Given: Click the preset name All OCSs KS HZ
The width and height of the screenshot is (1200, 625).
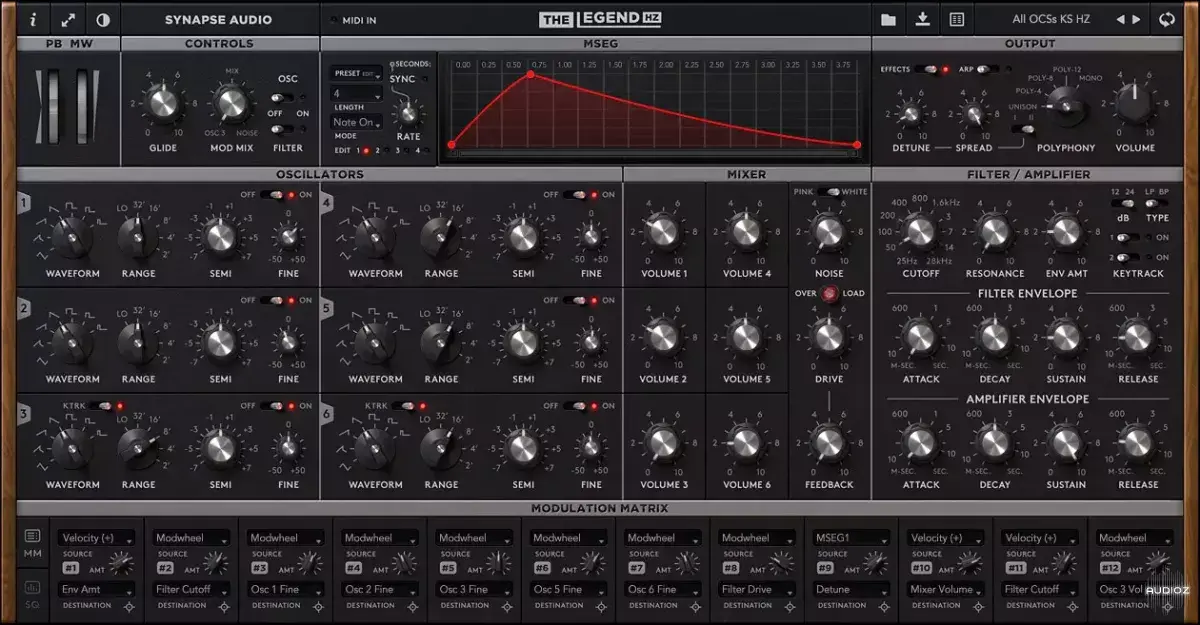Looking at the screenshot, I should click(1051, 19).
